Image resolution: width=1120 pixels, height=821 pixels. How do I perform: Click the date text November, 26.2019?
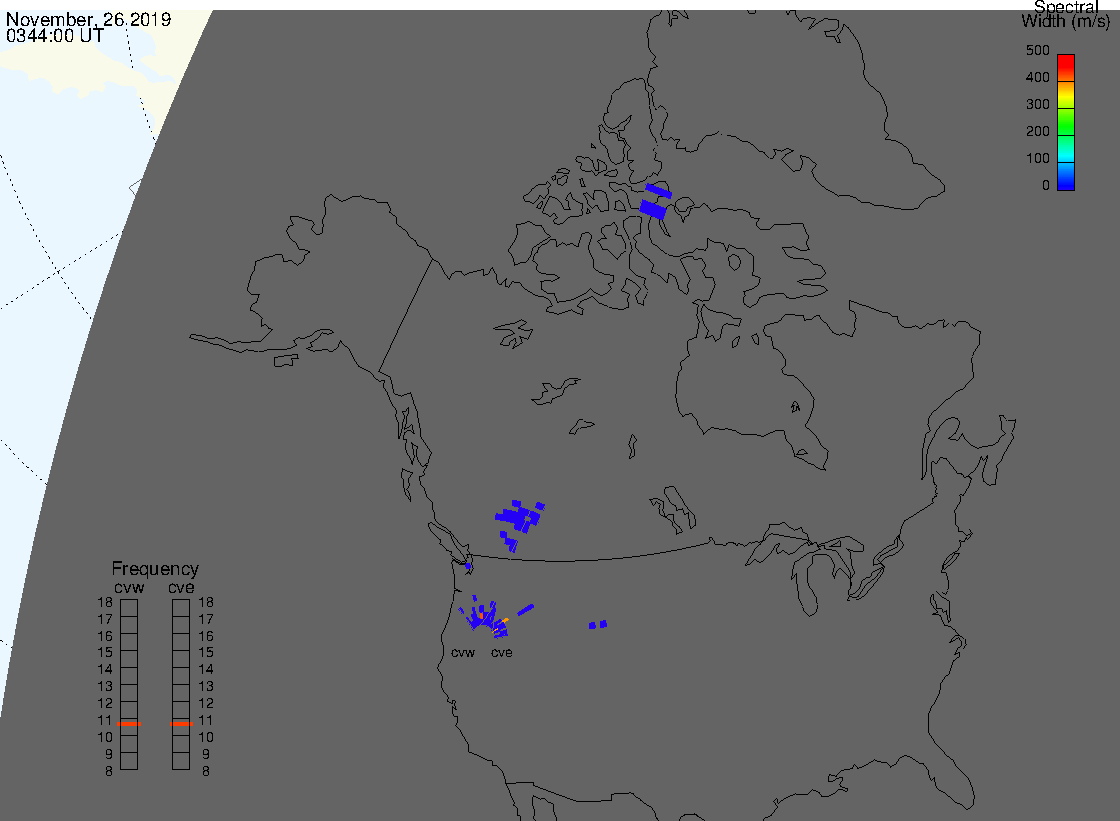click(x=89, y=19)
